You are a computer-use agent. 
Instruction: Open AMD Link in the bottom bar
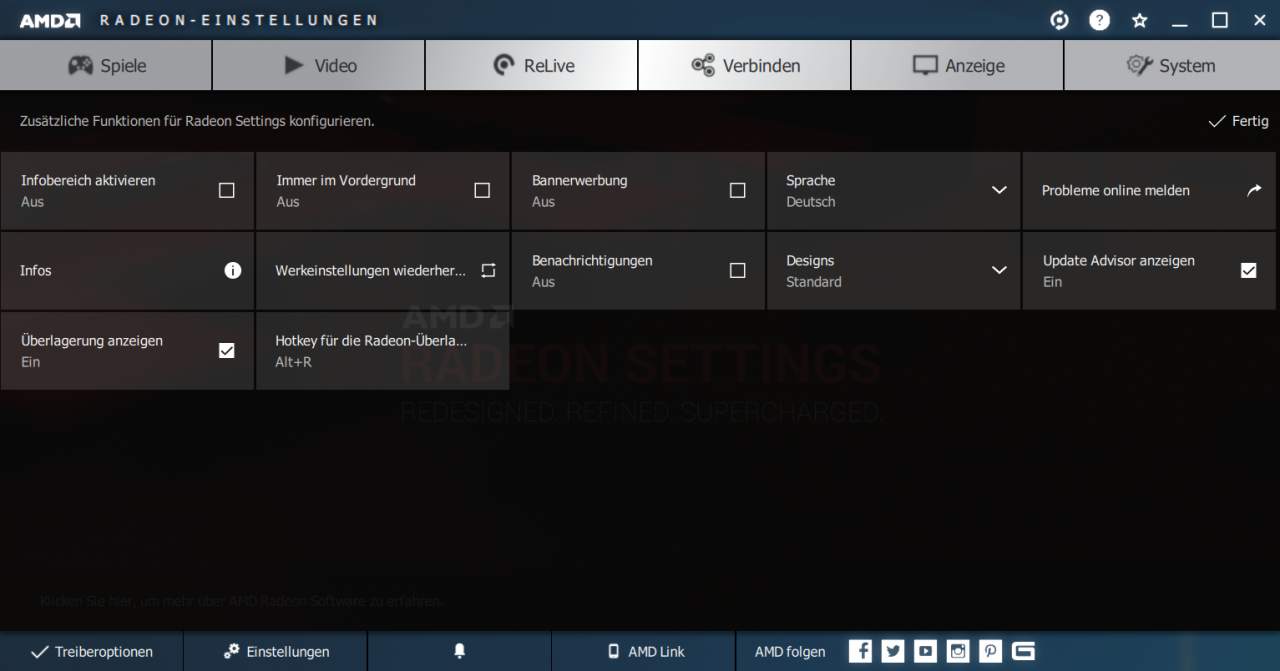pyautogui.click(x=644, y=651)
